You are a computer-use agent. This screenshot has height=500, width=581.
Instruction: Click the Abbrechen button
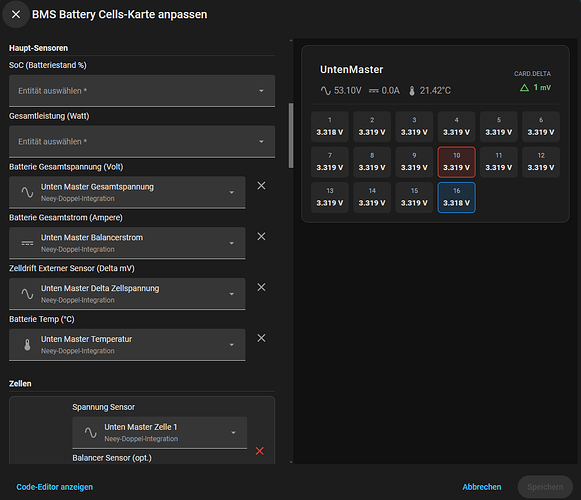[482, 487]
